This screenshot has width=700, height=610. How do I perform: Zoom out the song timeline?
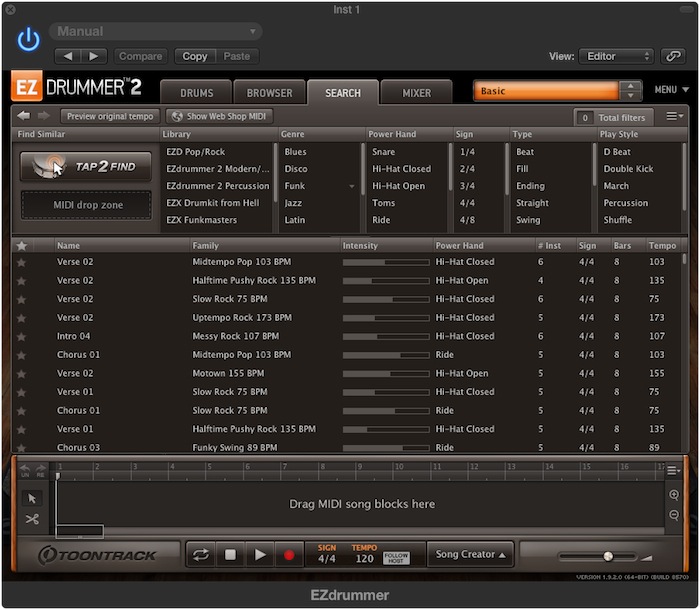coord(674,515)
